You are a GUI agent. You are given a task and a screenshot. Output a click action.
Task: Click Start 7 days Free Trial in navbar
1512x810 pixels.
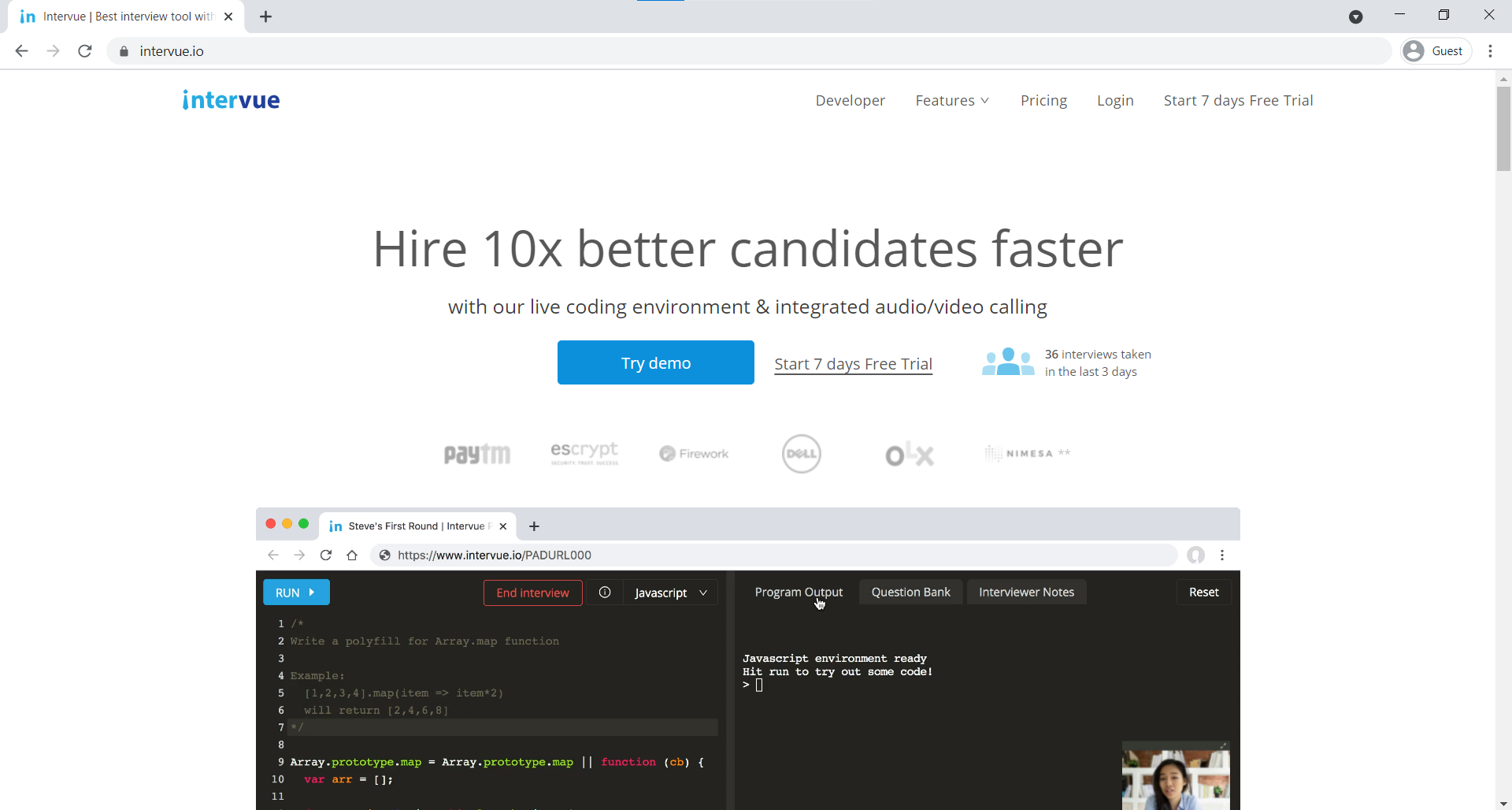pos(1238,101)
